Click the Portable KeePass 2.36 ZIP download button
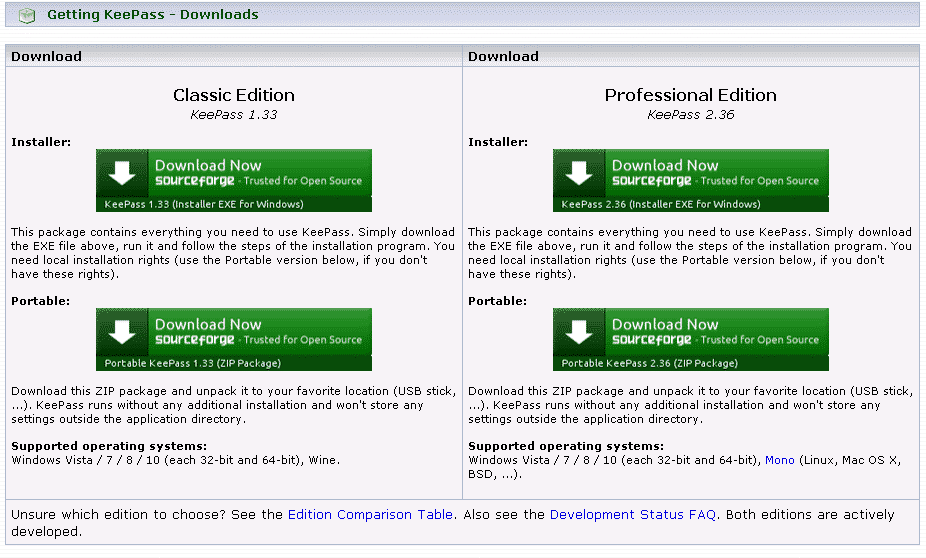 pyautogui.click(x=690, y=340)
